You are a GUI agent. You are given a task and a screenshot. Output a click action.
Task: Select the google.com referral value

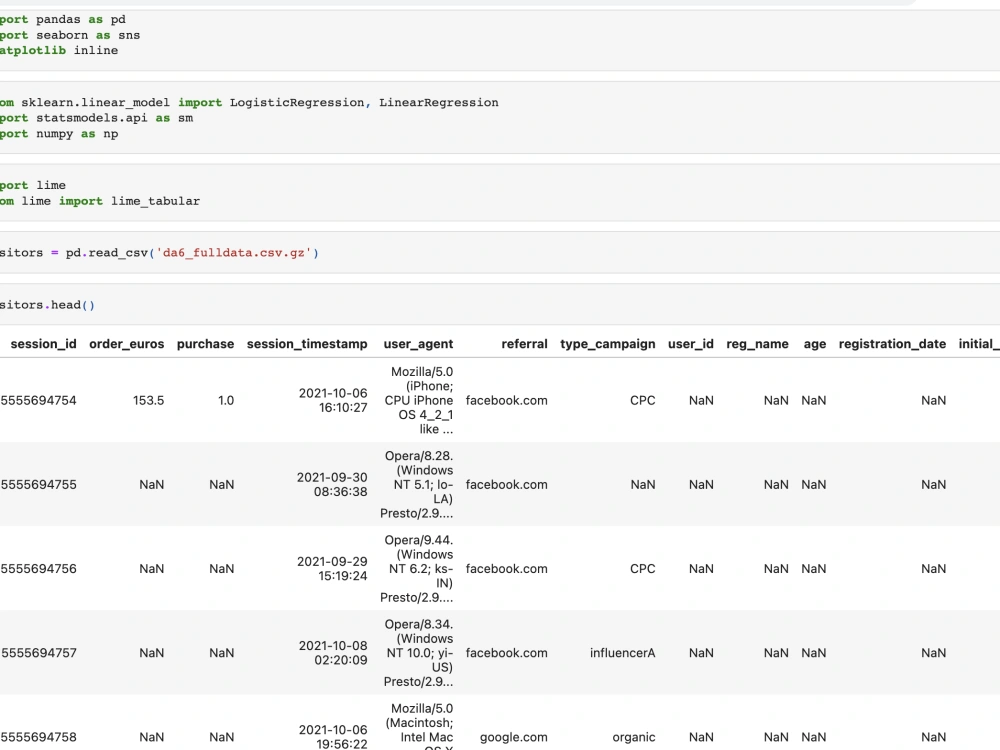(x=513, y=737)
